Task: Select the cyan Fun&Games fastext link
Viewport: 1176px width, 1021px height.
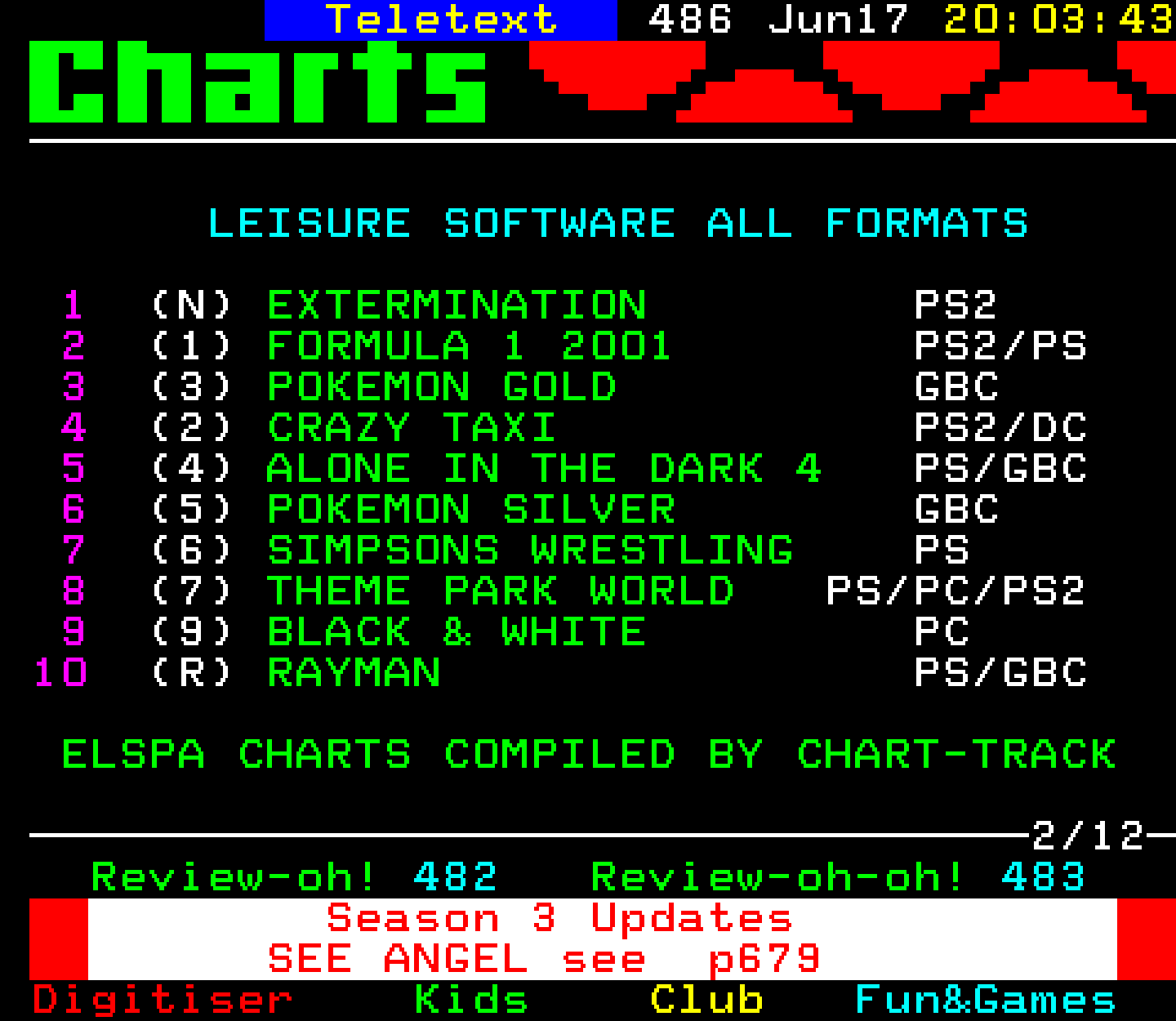Action: (x=985, y=1000)
